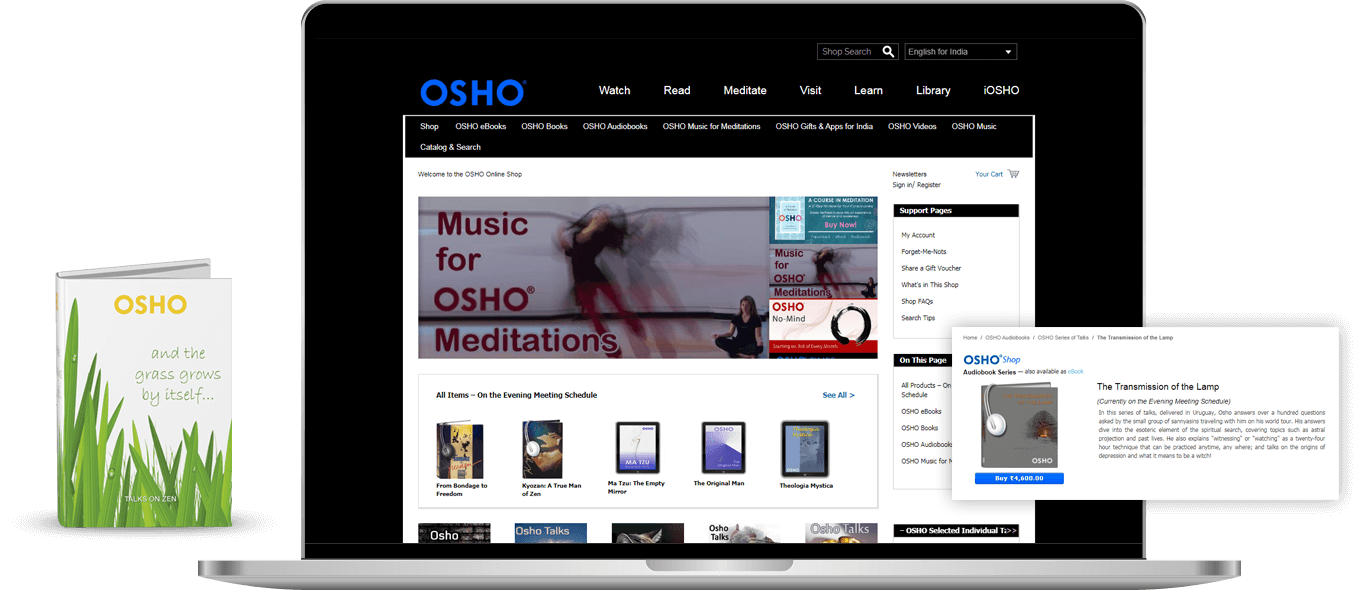This screenshot has width=1357, height=590.
Task: Click OSHO Series of Talks breadcrumb
Action: pos(1063,338)
